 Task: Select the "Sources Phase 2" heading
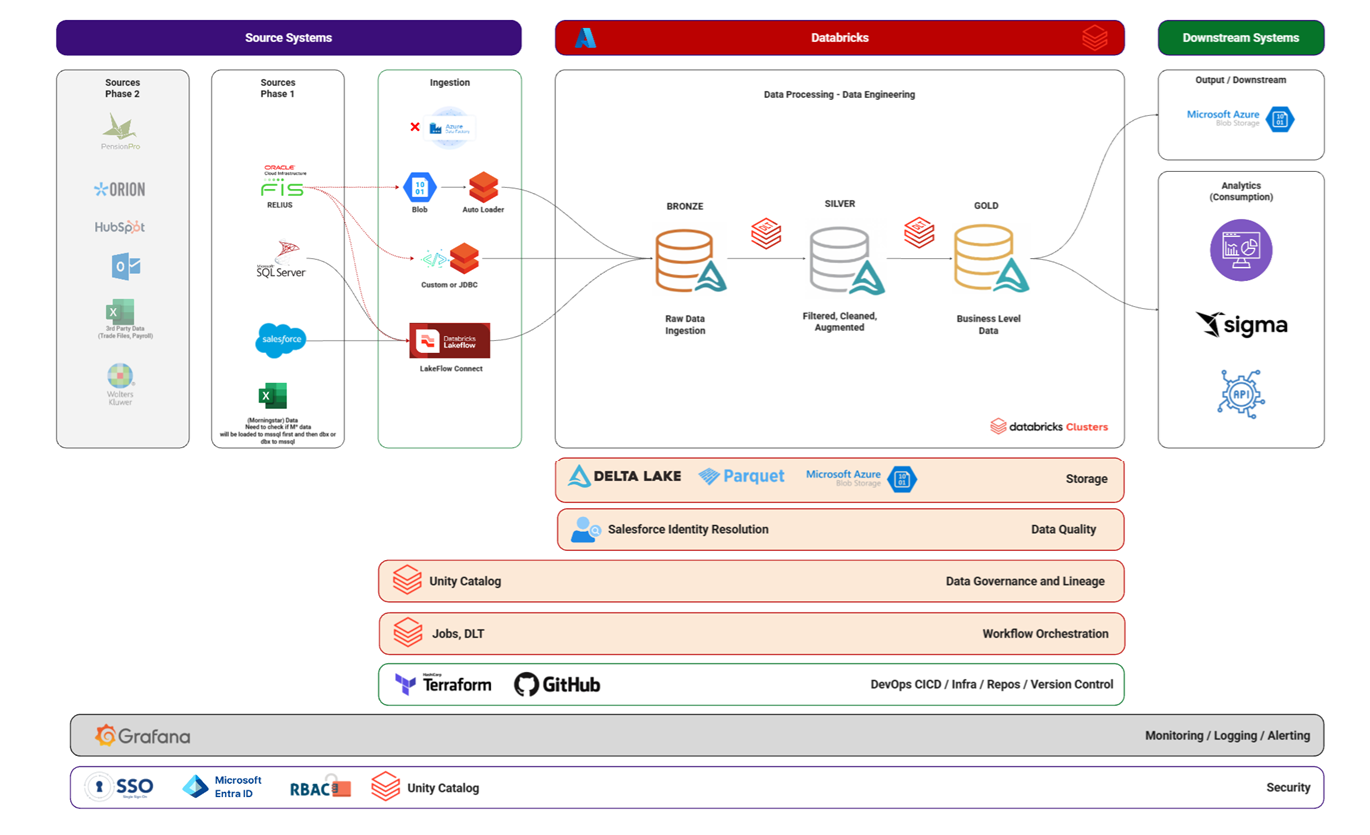(123, 88)
